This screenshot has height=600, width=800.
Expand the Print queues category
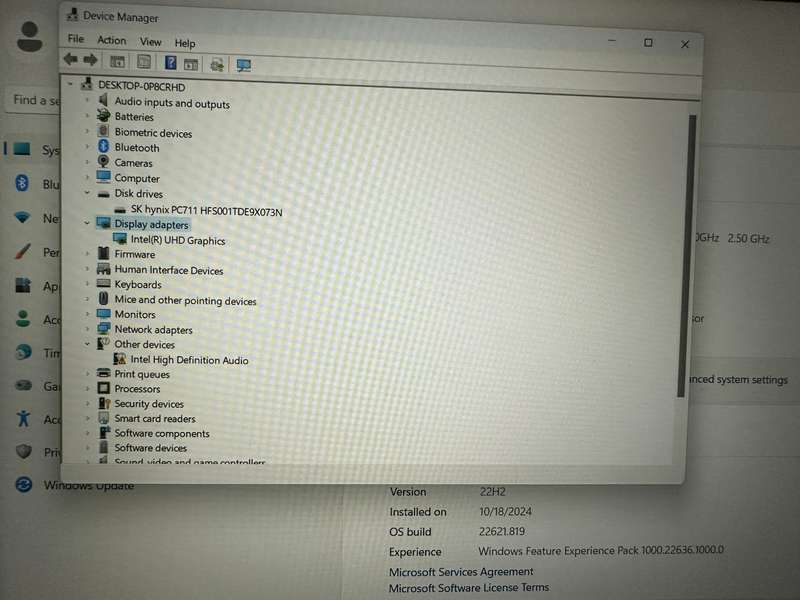point(88,373)
